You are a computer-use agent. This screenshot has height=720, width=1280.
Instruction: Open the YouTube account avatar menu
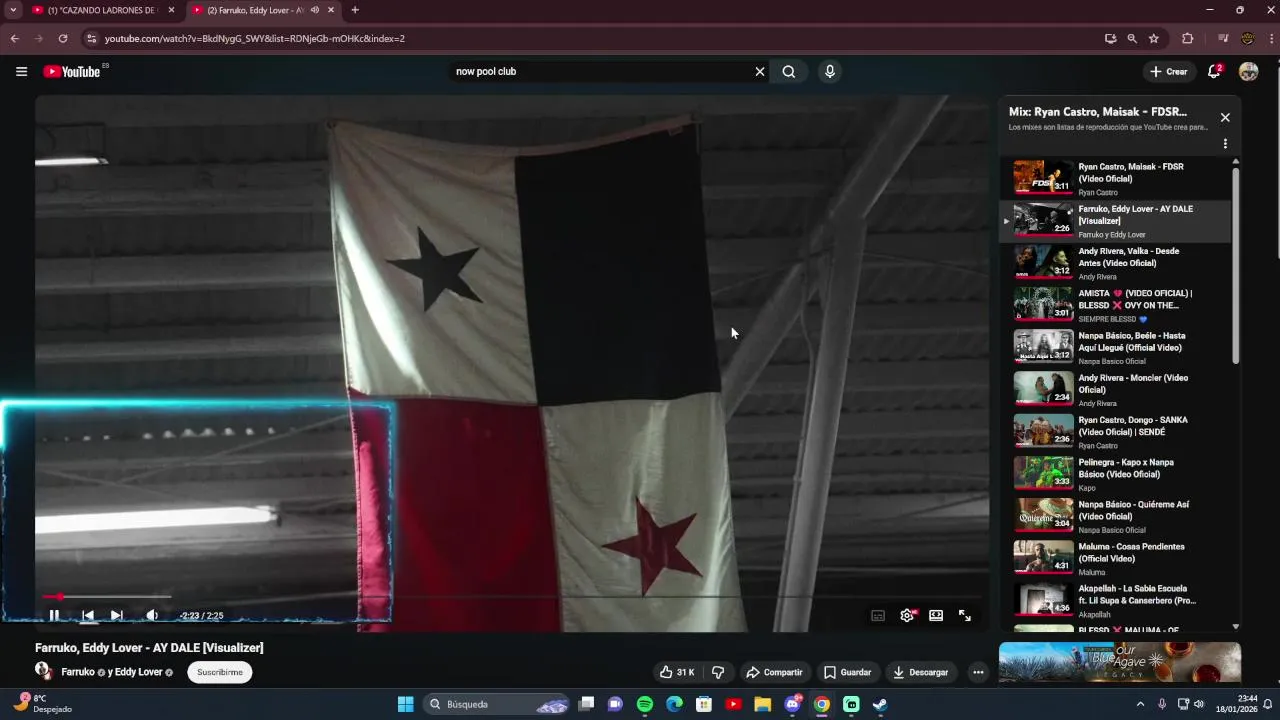[1248, 71]
